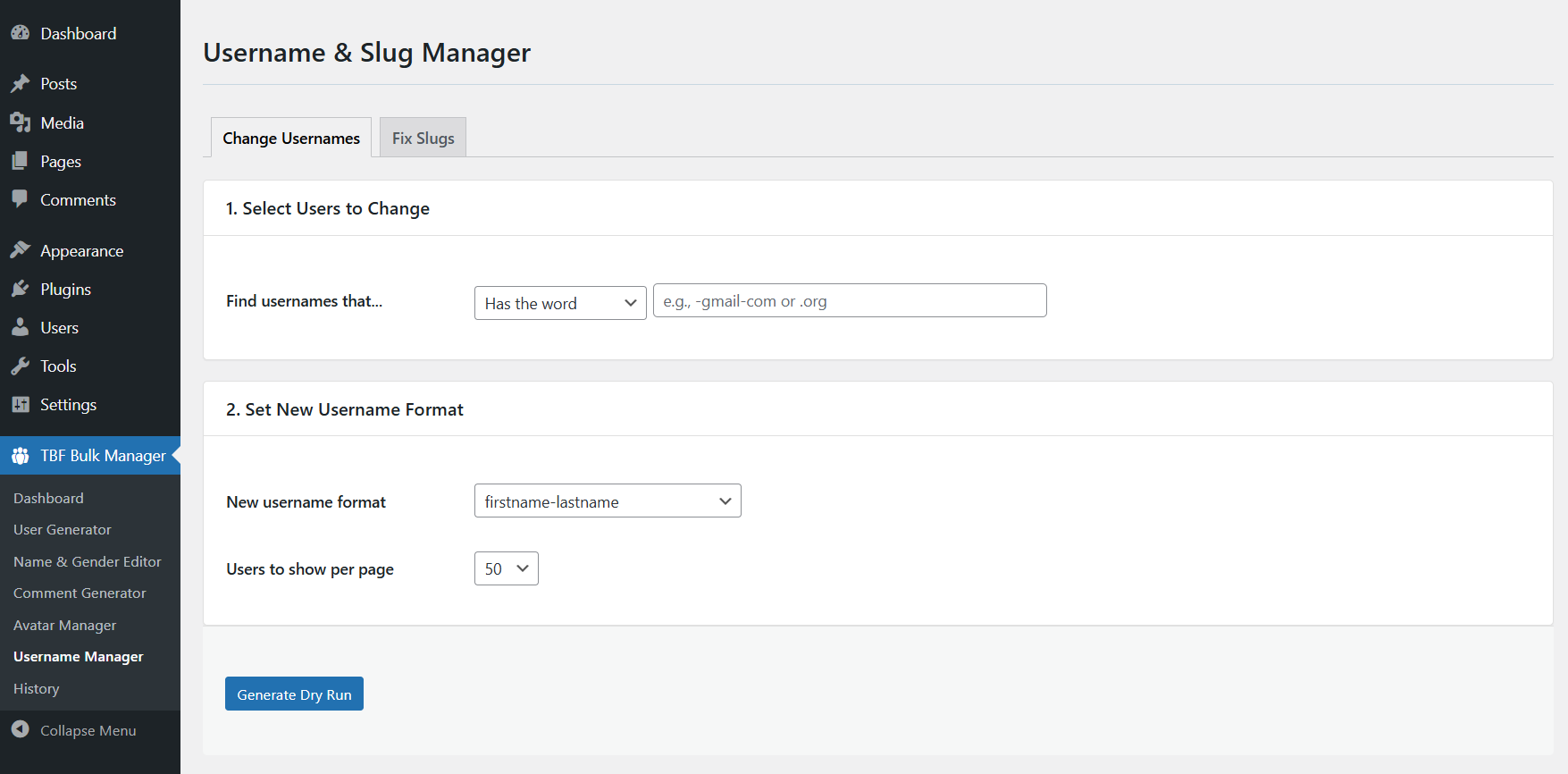Click the Collapse Menu arrow icon
The image size is (1568, 774).
pyautogui.click(x=20, y=730)
